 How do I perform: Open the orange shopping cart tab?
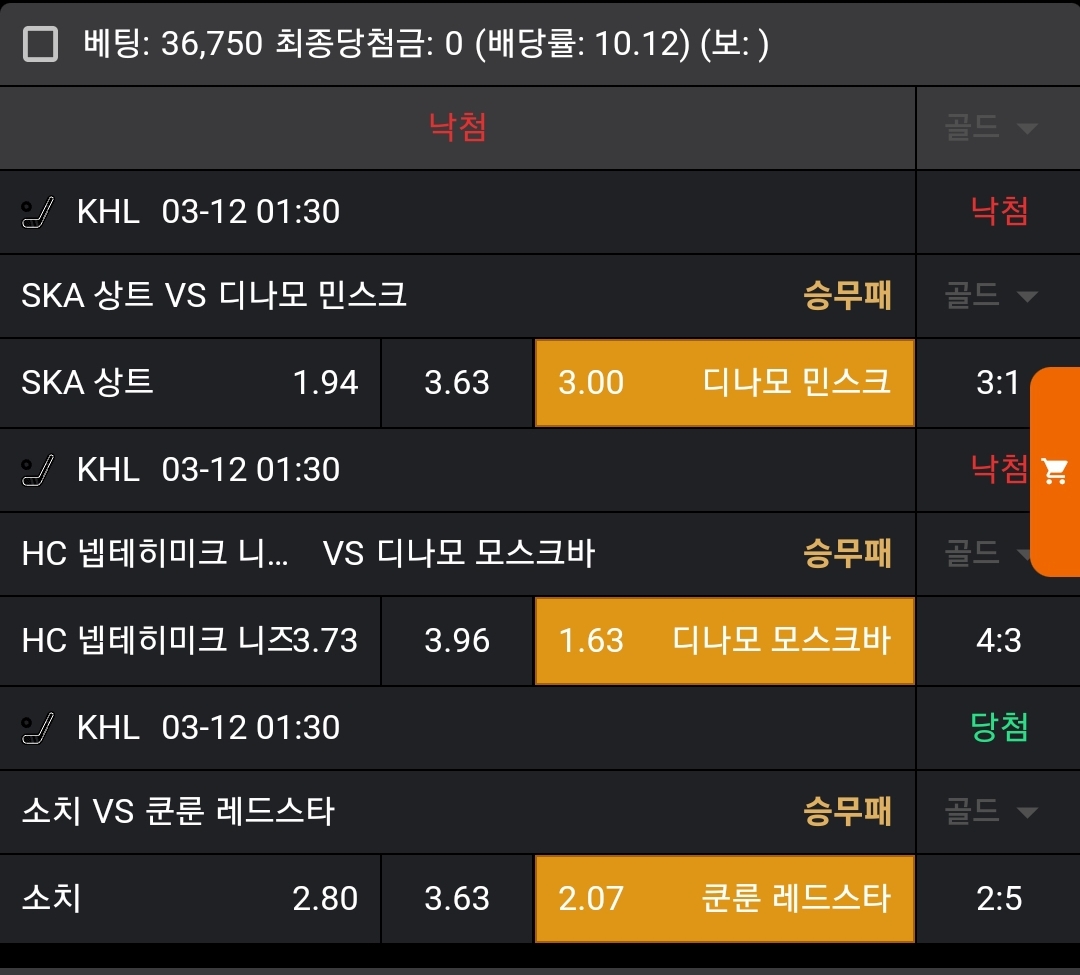(x=1055, y=471)
